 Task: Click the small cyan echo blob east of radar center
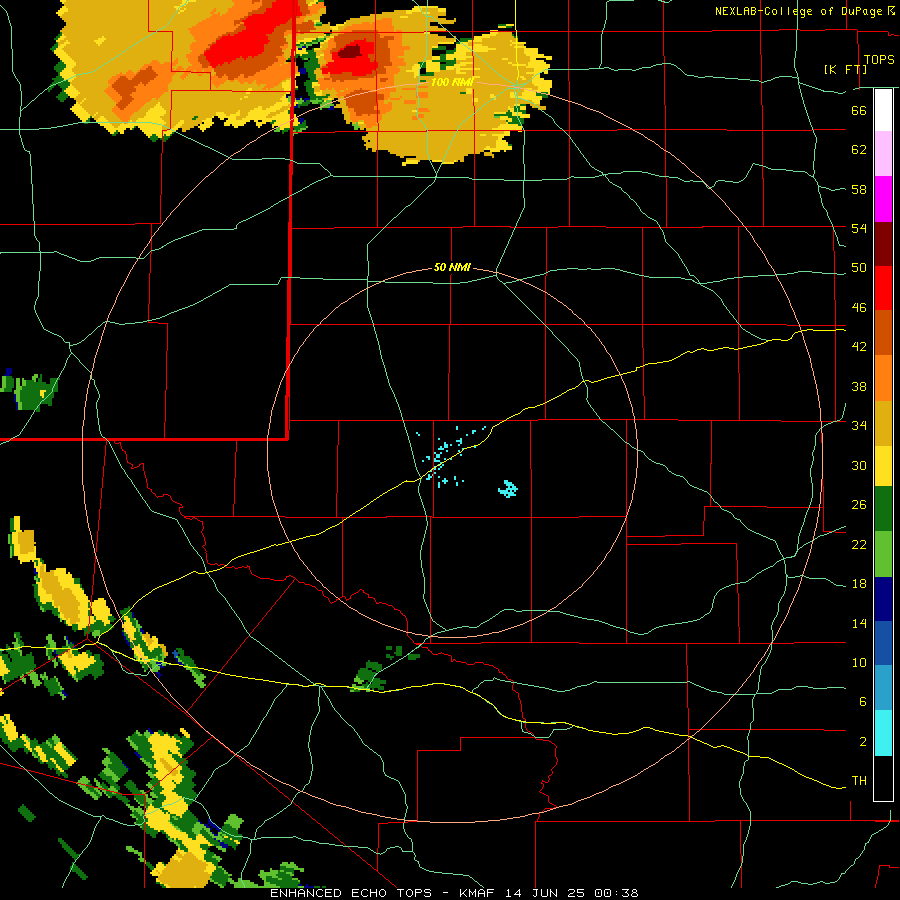click(x=508, y=488)
